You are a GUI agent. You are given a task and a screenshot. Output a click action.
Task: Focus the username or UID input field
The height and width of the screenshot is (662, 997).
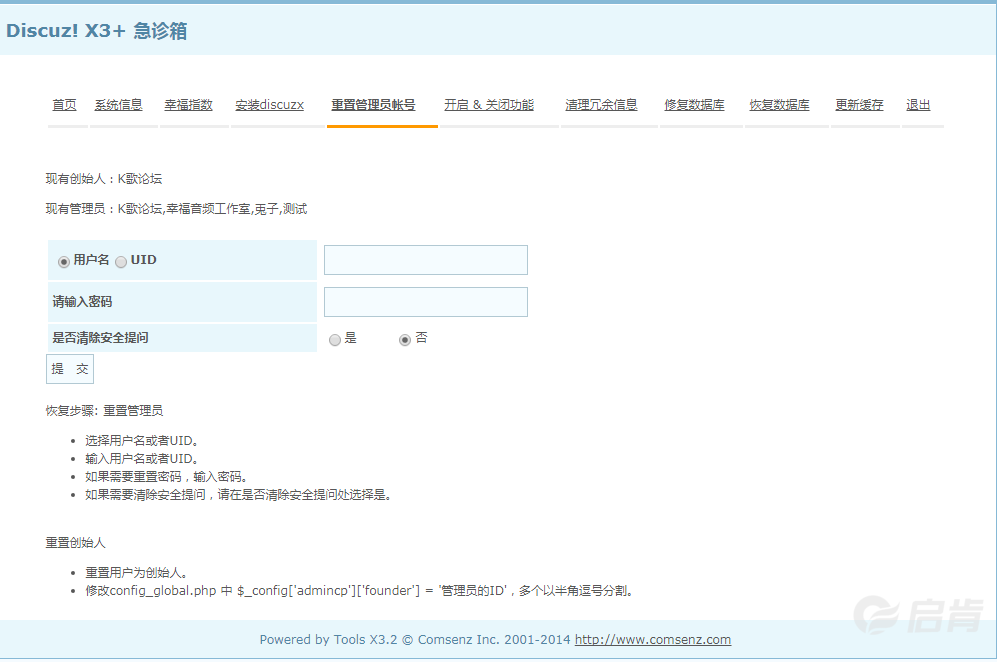pos(426,260)
